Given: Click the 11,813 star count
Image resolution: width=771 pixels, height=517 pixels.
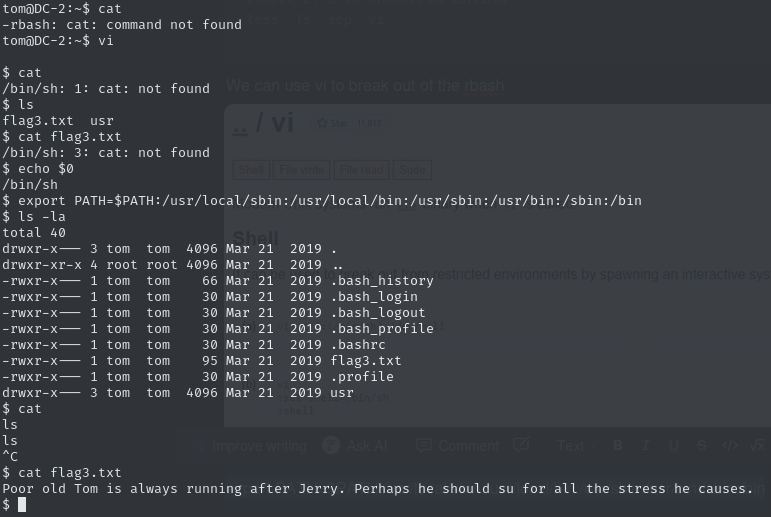Looking at the screenshot, I should [369, 123].
